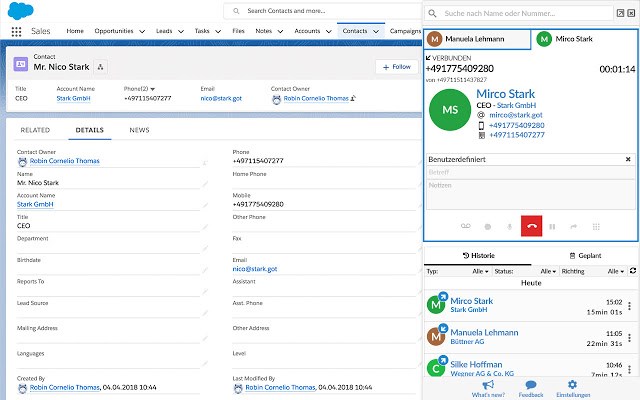
Task: Put the call on hold
Action: click(552, 227)
